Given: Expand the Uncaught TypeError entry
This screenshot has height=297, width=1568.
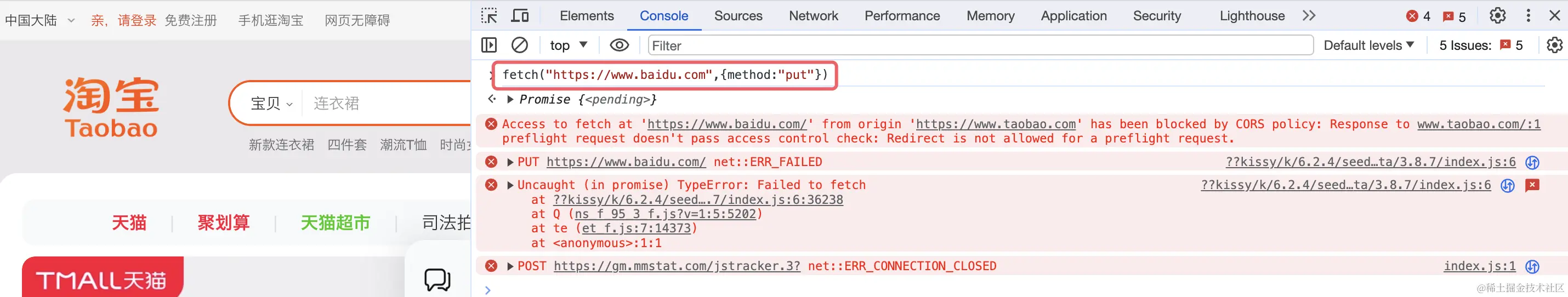Looking at the screenshot, I should [510, 185].
